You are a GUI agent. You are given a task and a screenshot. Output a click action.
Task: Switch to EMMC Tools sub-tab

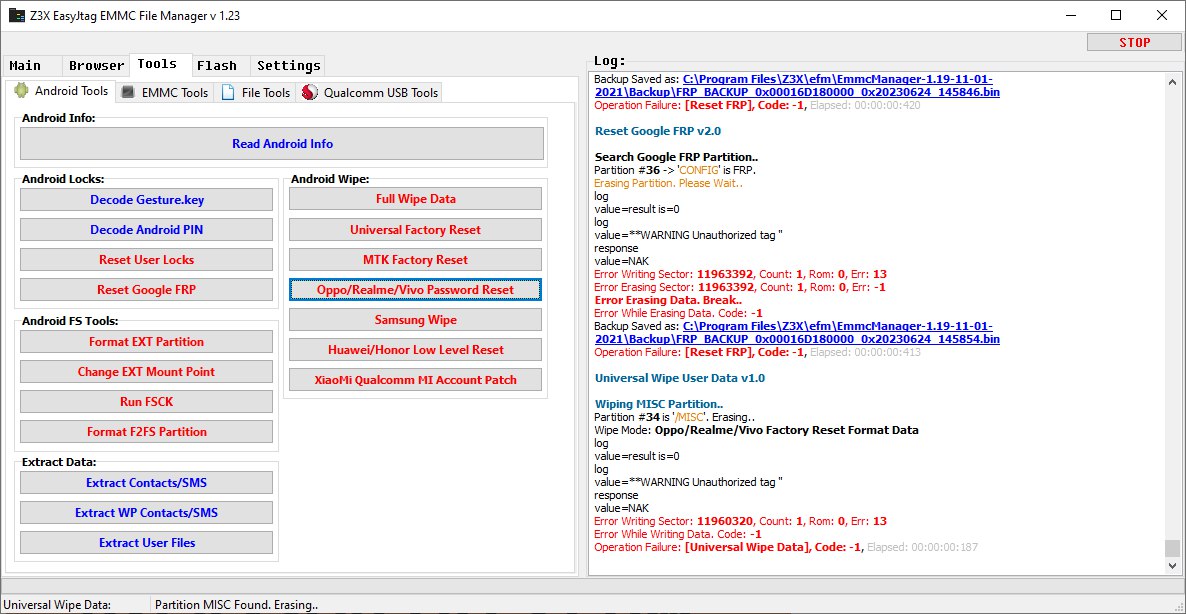165,93
